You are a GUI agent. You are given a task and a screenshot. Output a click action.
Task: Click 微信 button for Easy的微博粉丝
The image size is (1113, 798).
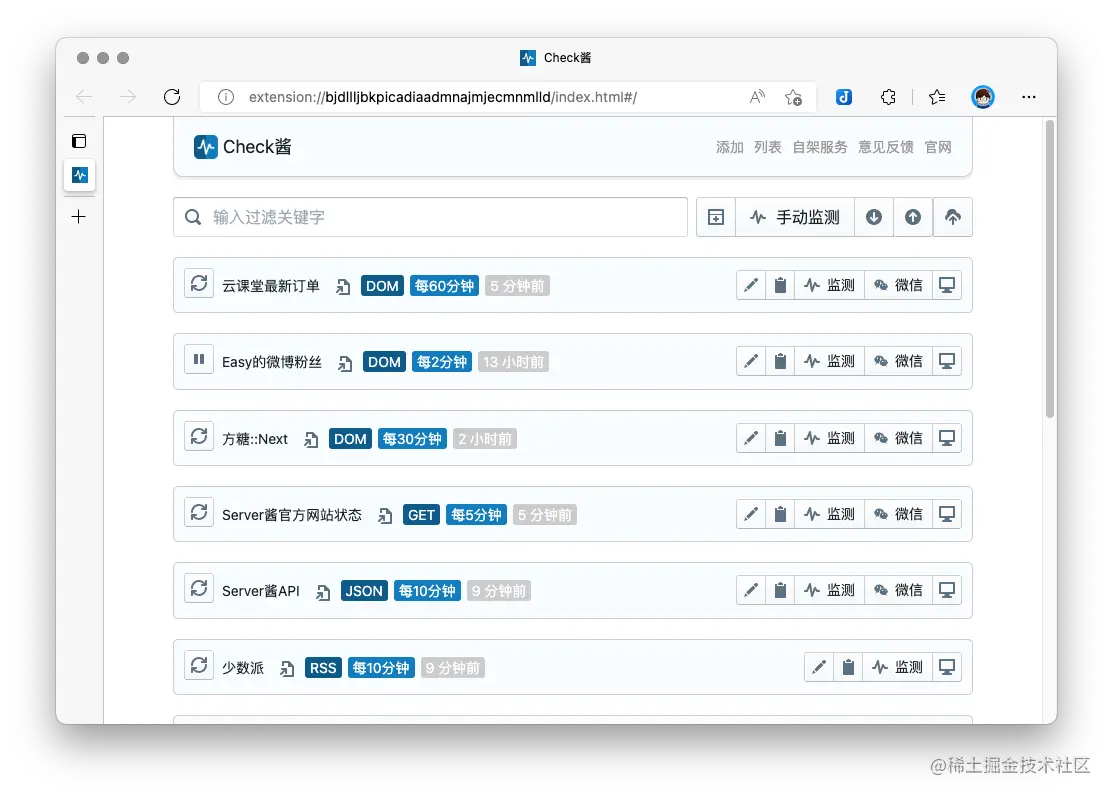898,361
